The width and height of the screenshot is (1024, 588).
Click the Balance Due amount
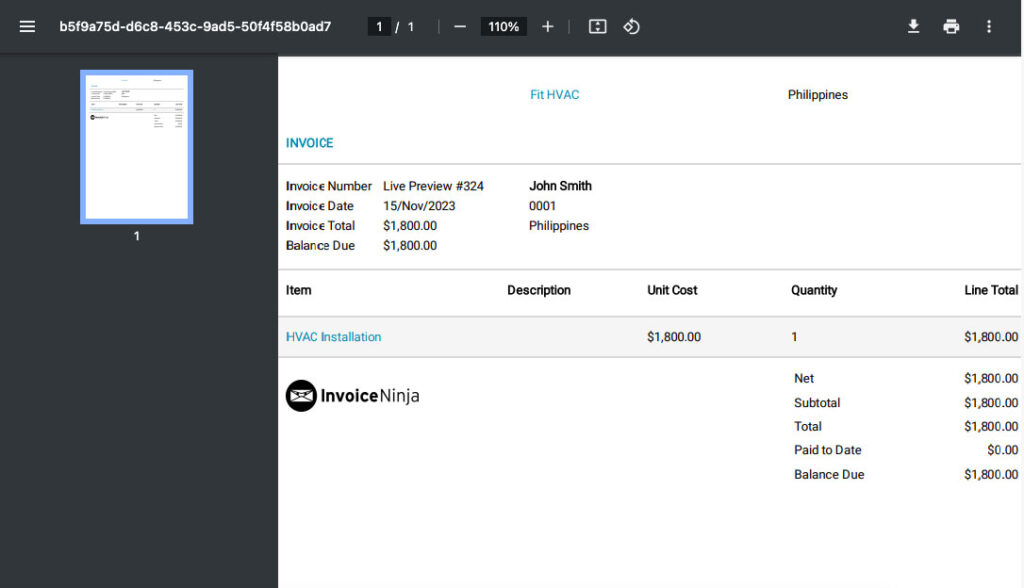tap(990, 474)
